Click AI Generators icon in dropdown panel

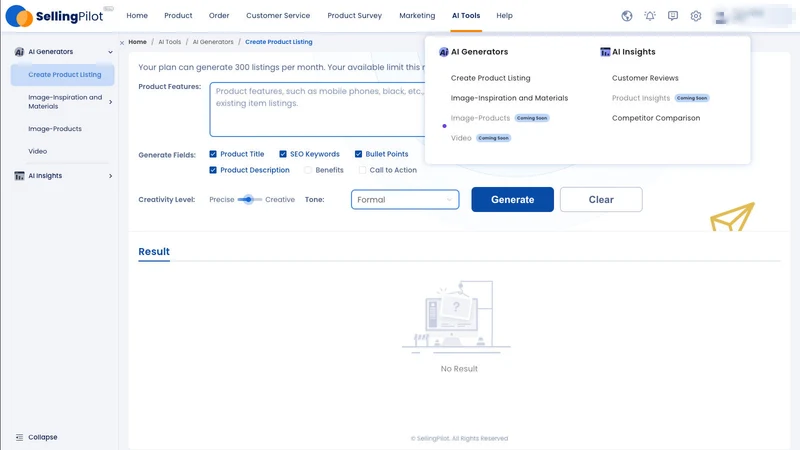pyautogui.click(x=443, y=52)
